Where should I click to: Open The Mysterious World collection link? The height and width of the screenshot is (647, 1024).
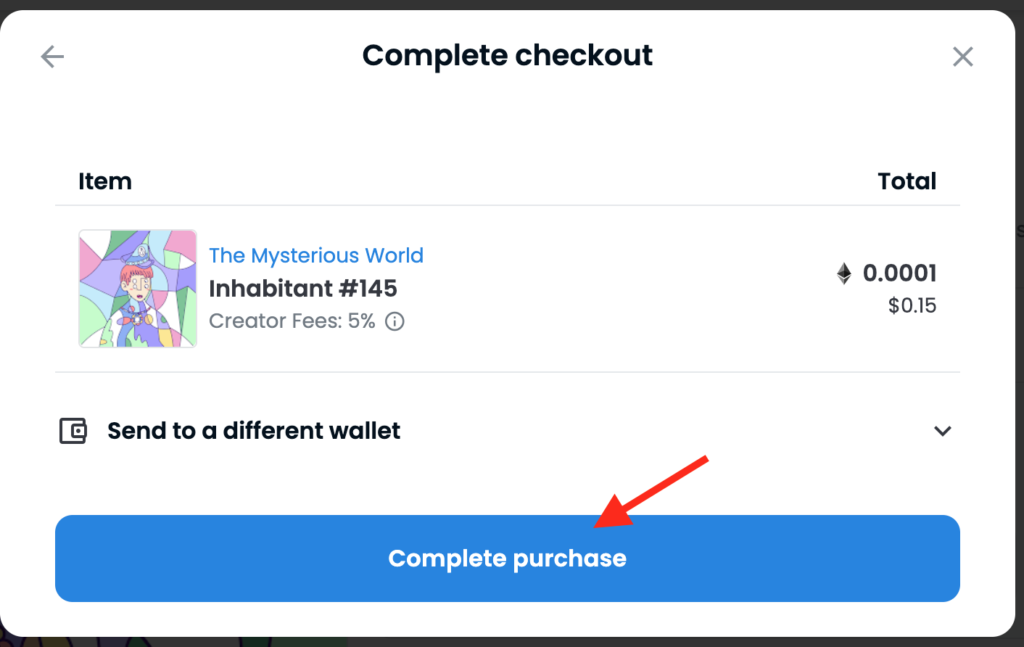click(316, 255)
